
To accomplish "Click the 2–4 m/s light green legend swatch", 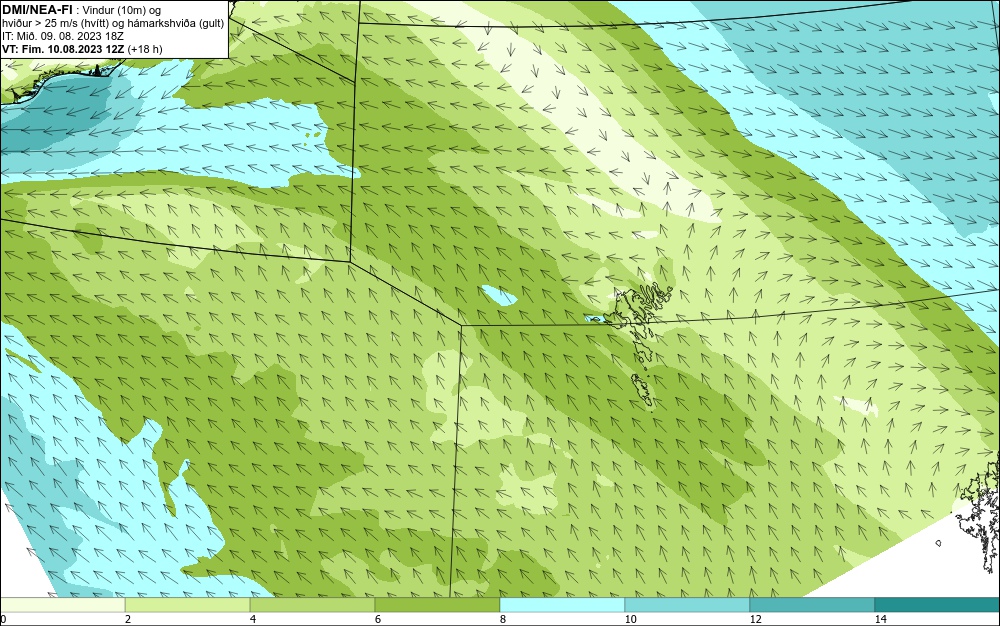I will [x=188, y=605].
